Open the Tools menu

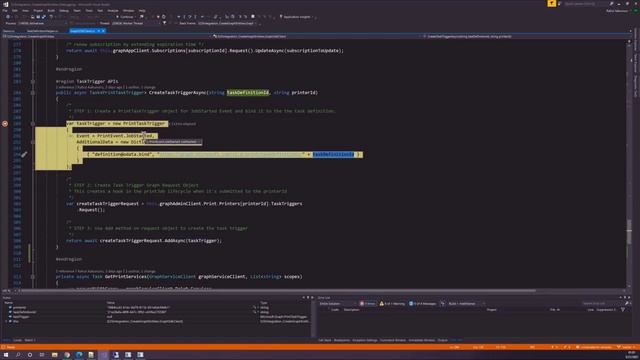coord(89,11)
